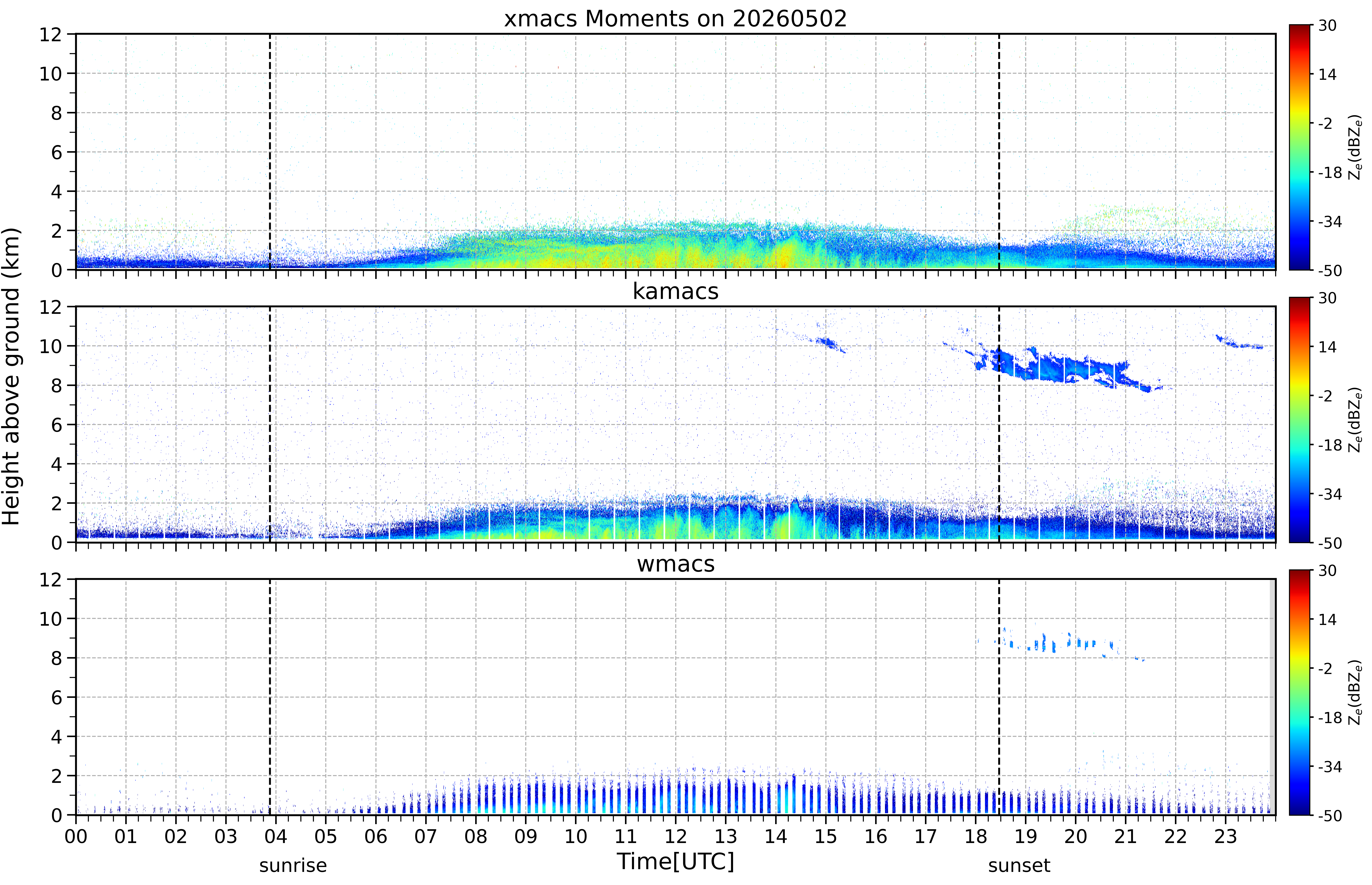Click the "2" height tick of kamacs panel
The image size is (1372, 885).
click(x=56, y=503)
